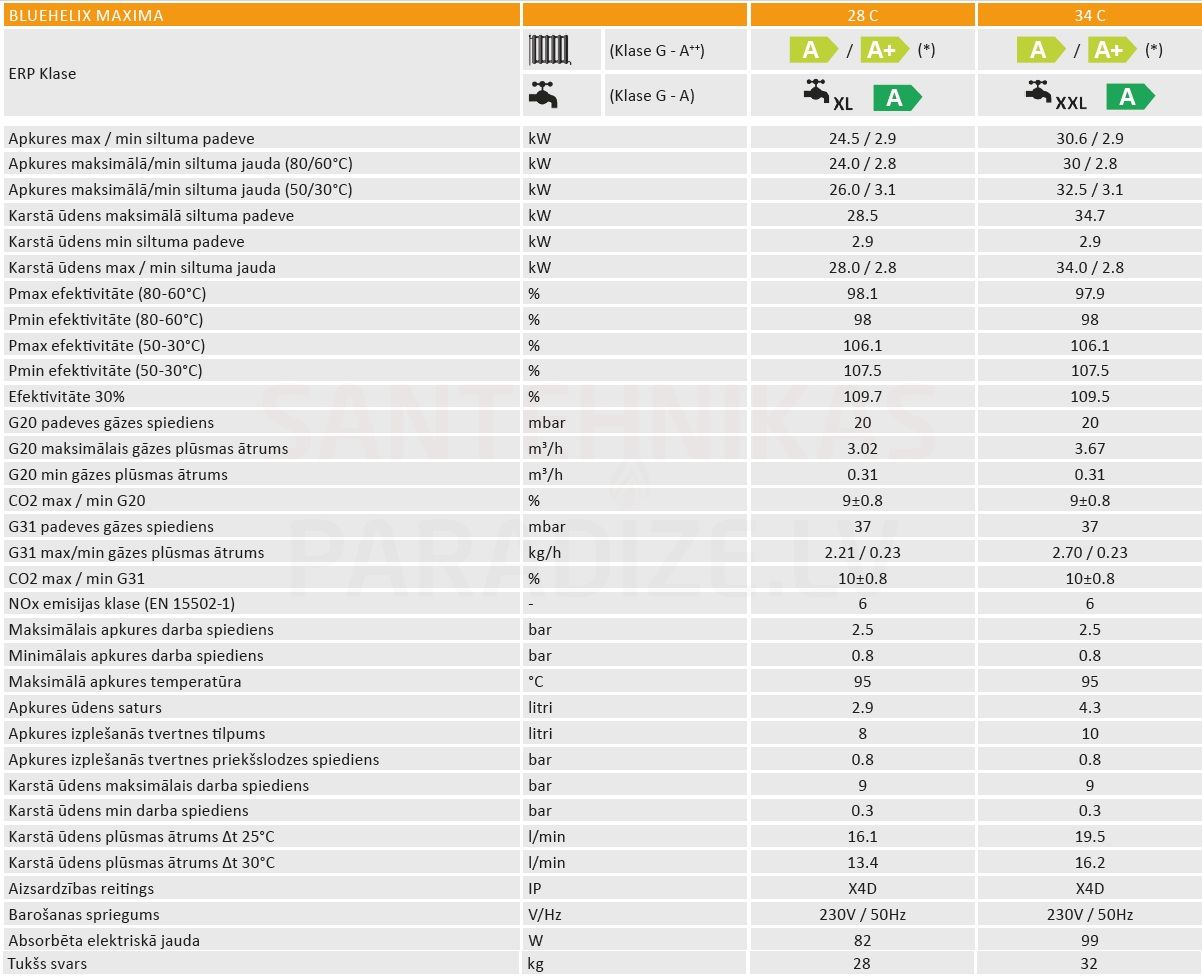
Task: Click "Maksimālā apkures temperatūra" label
Action: click(125, 682)
